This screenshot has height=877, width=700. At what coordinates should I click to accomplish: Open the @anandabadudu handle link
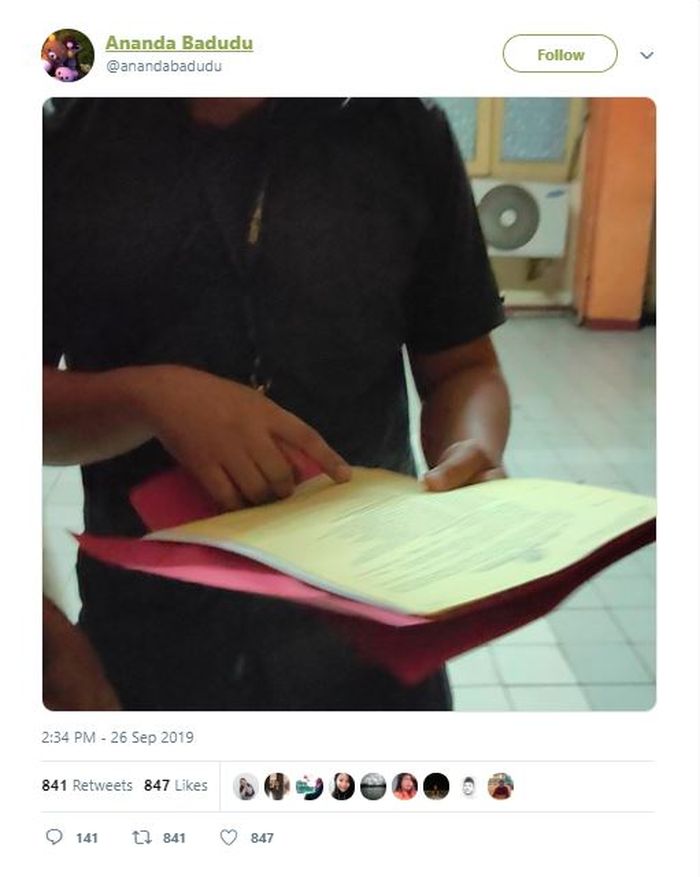pos(164,66)
